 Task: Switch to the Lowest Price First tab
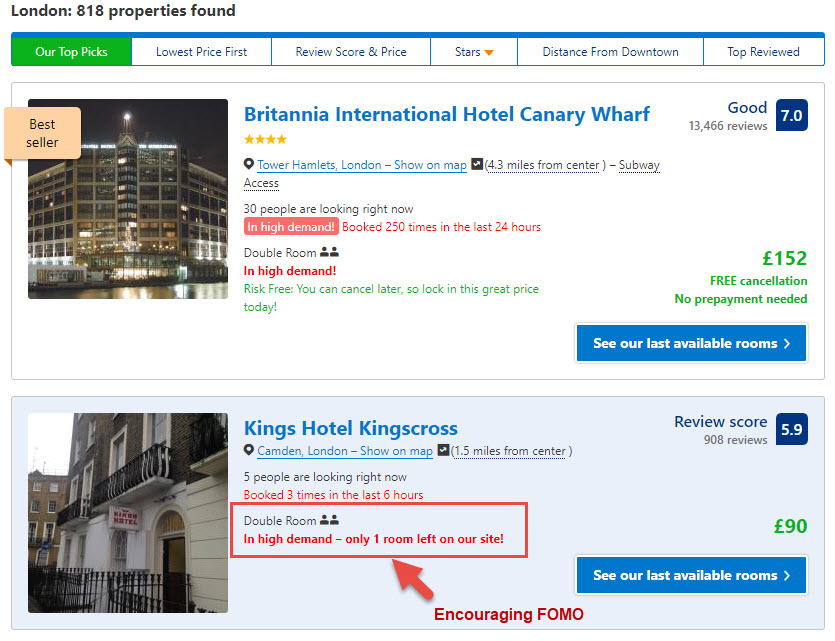pyautogui.click(x=201, y=50)
